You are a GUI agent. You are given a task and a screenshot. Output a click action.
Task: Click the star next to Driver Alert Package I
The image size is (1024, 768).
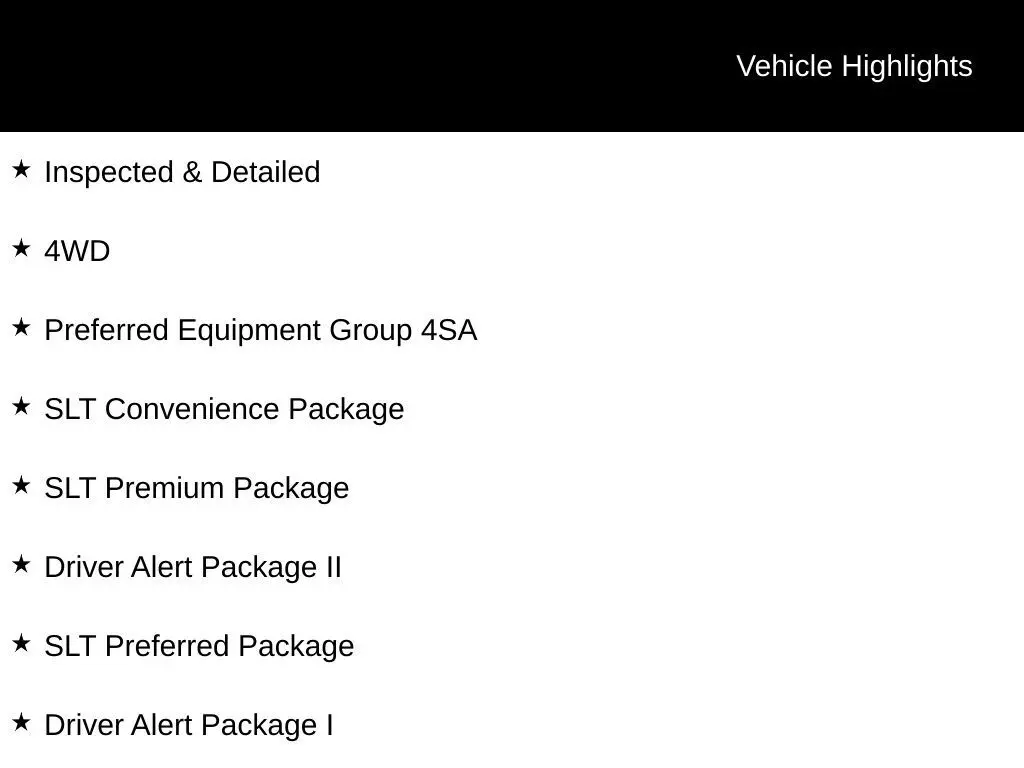click(21, 723)
